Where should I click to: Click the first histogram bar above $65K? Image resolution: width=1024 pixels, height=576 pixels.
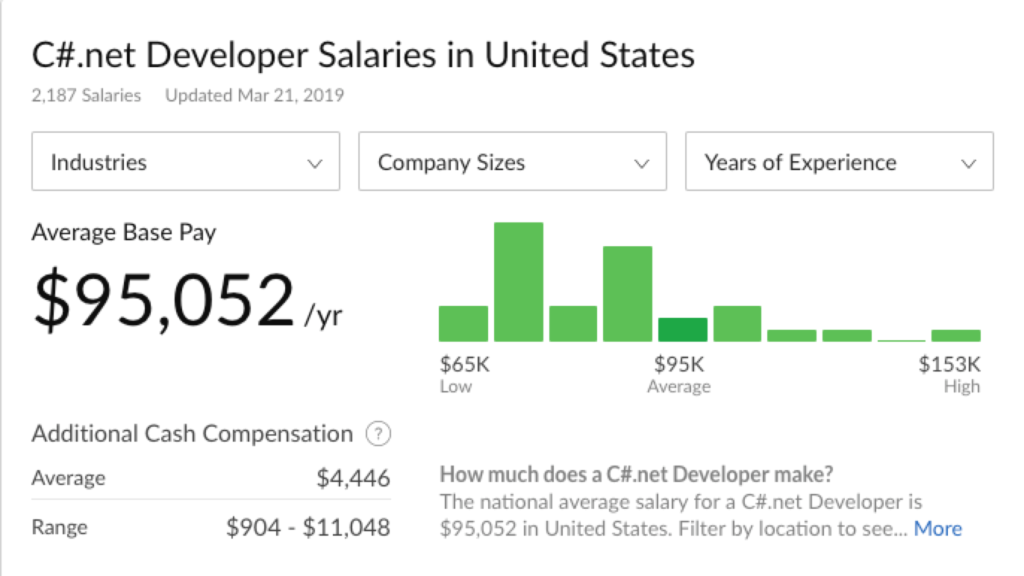[x=463, y=324]
